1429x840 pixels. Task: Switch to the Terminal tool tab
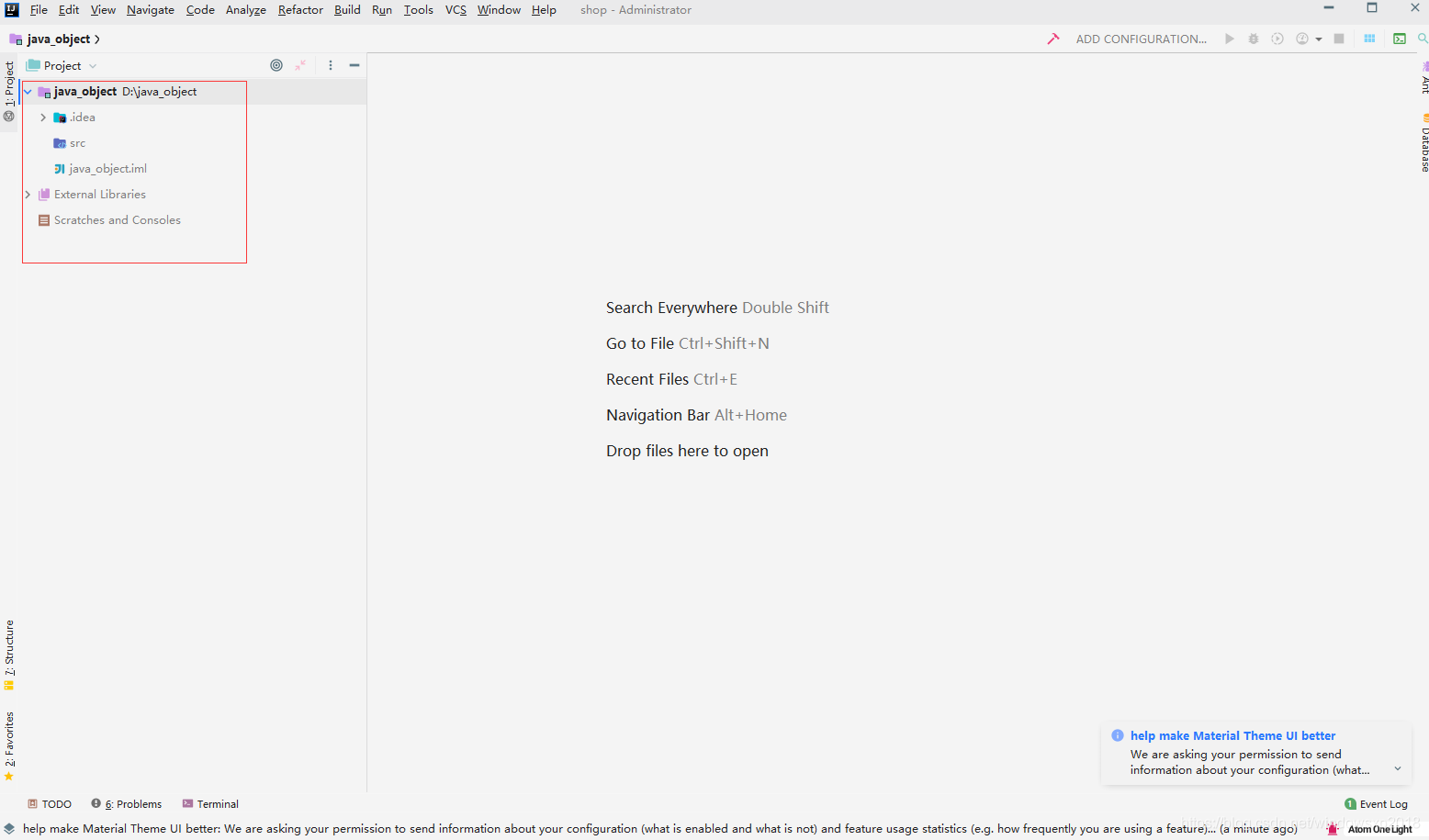coord(210,804)
